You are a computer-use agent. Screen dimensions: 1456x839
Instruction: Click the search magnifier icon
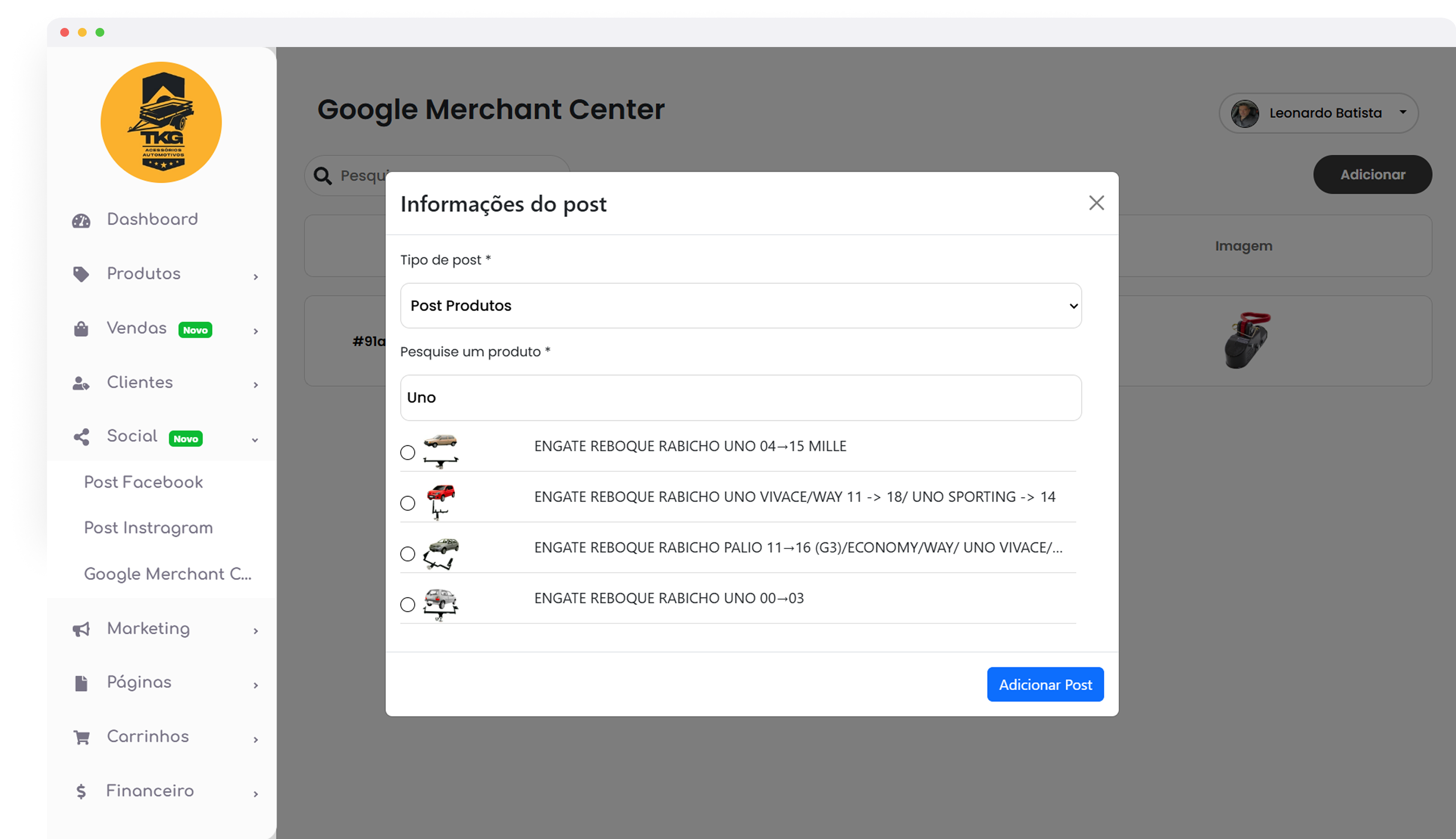point(323,176)
